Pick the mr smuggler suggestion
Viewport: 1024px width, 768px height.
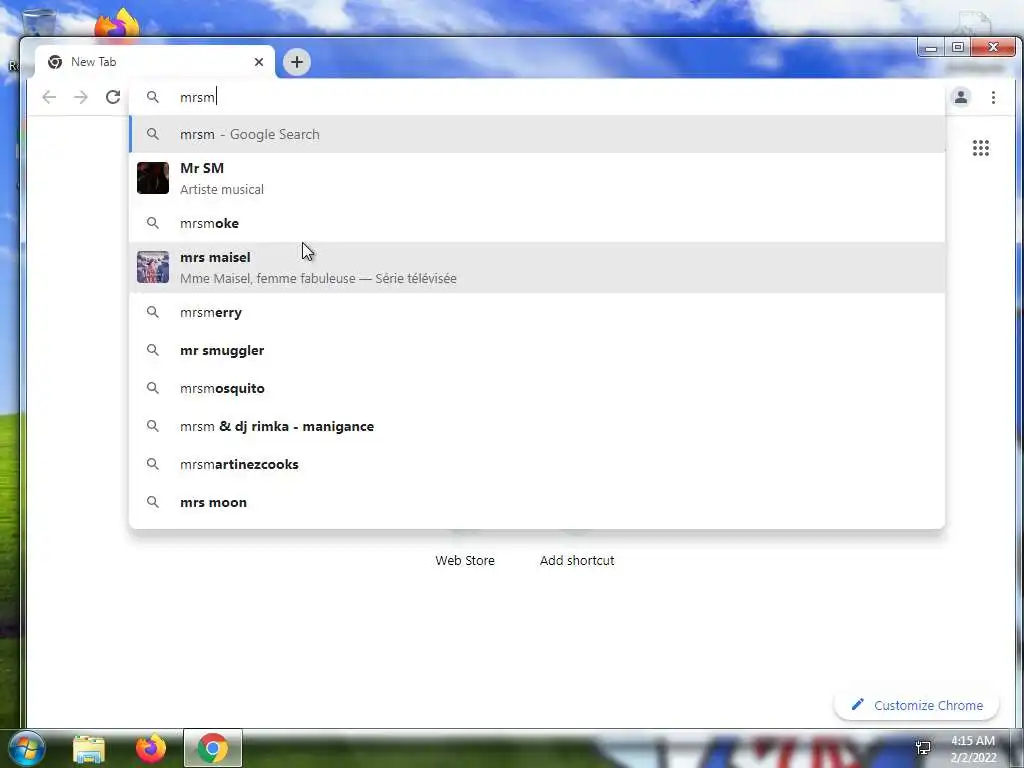click(537, 350)
